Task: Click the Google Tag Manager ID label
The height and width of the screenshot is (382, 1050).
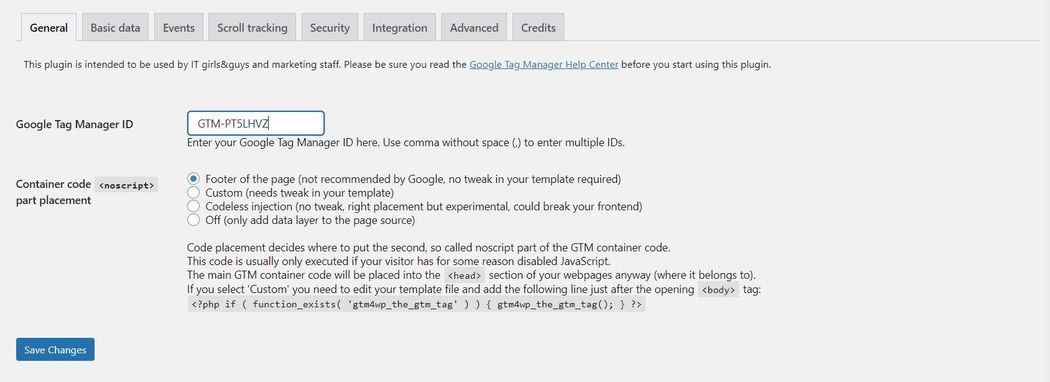Action: tap(74, 124)
